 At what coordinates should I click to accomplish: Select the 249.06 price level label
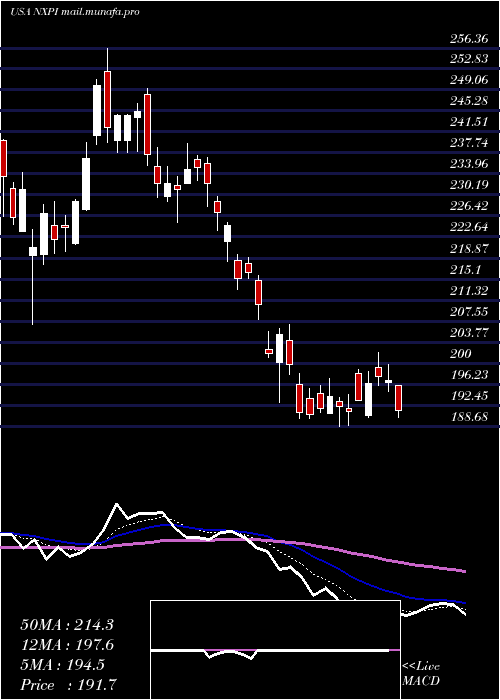pos(469,81)
